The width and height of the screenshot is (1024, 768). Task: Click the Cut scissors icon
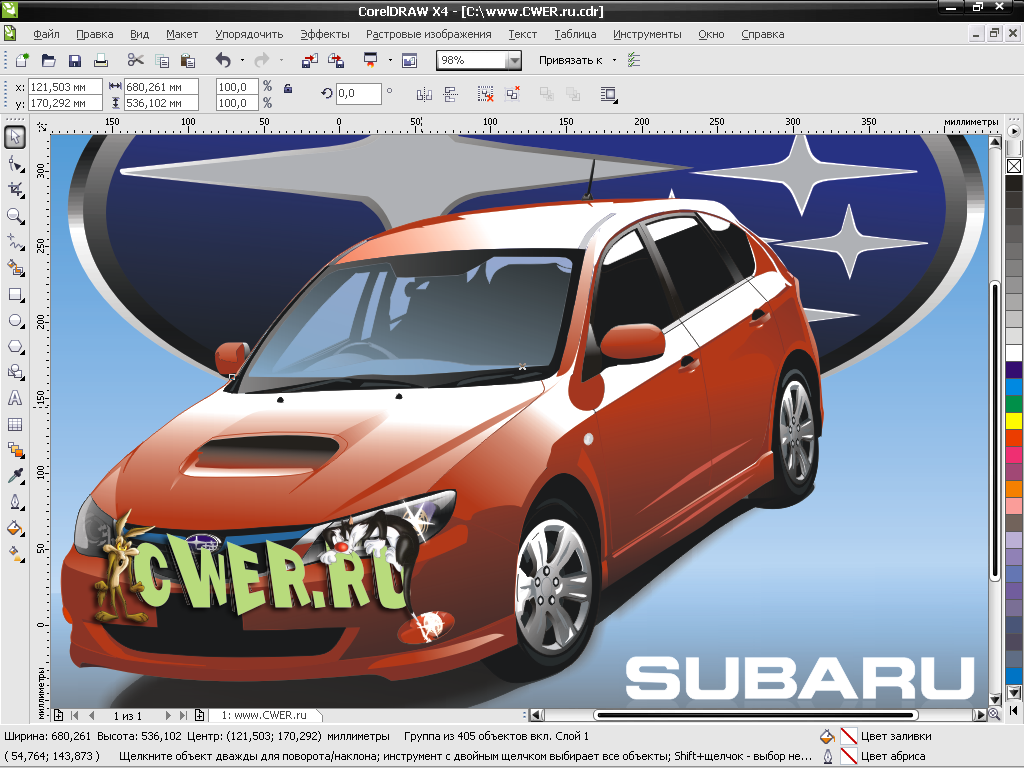click(x=136, y=61)
